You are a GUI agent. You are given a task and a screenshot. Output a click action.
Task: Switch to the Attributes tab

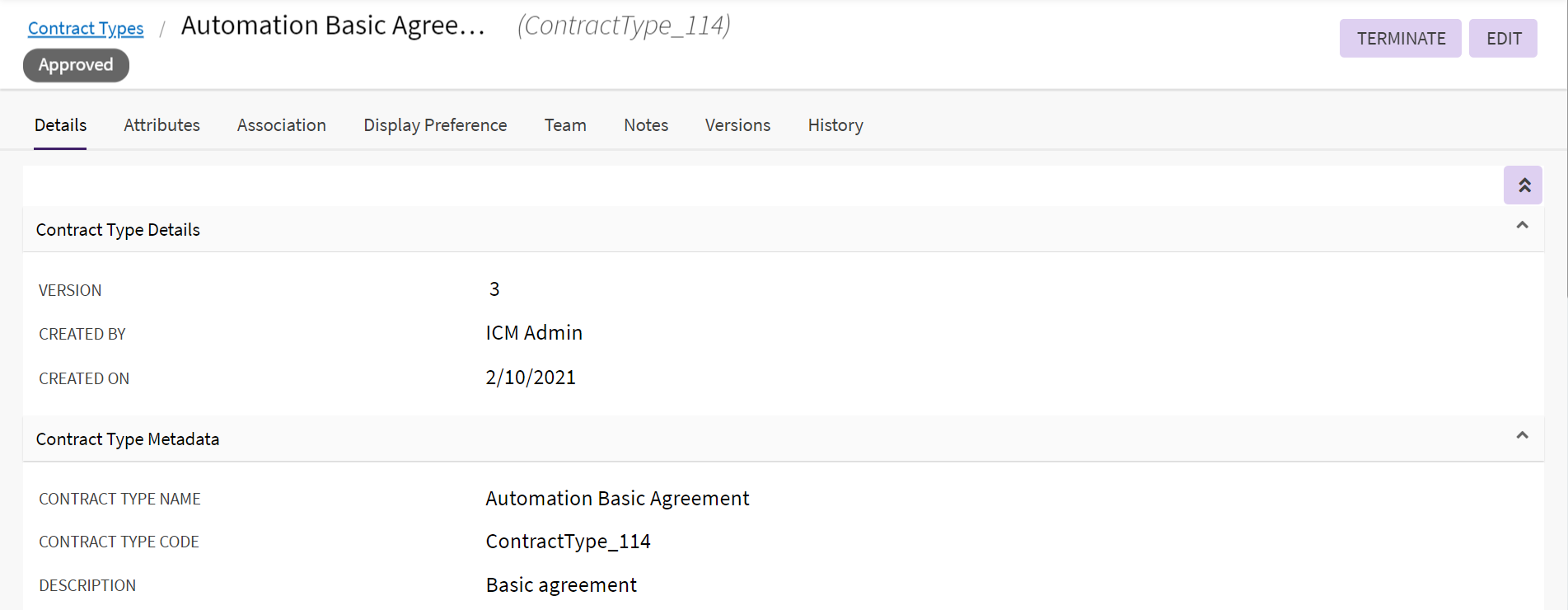[x=161, y=125]
